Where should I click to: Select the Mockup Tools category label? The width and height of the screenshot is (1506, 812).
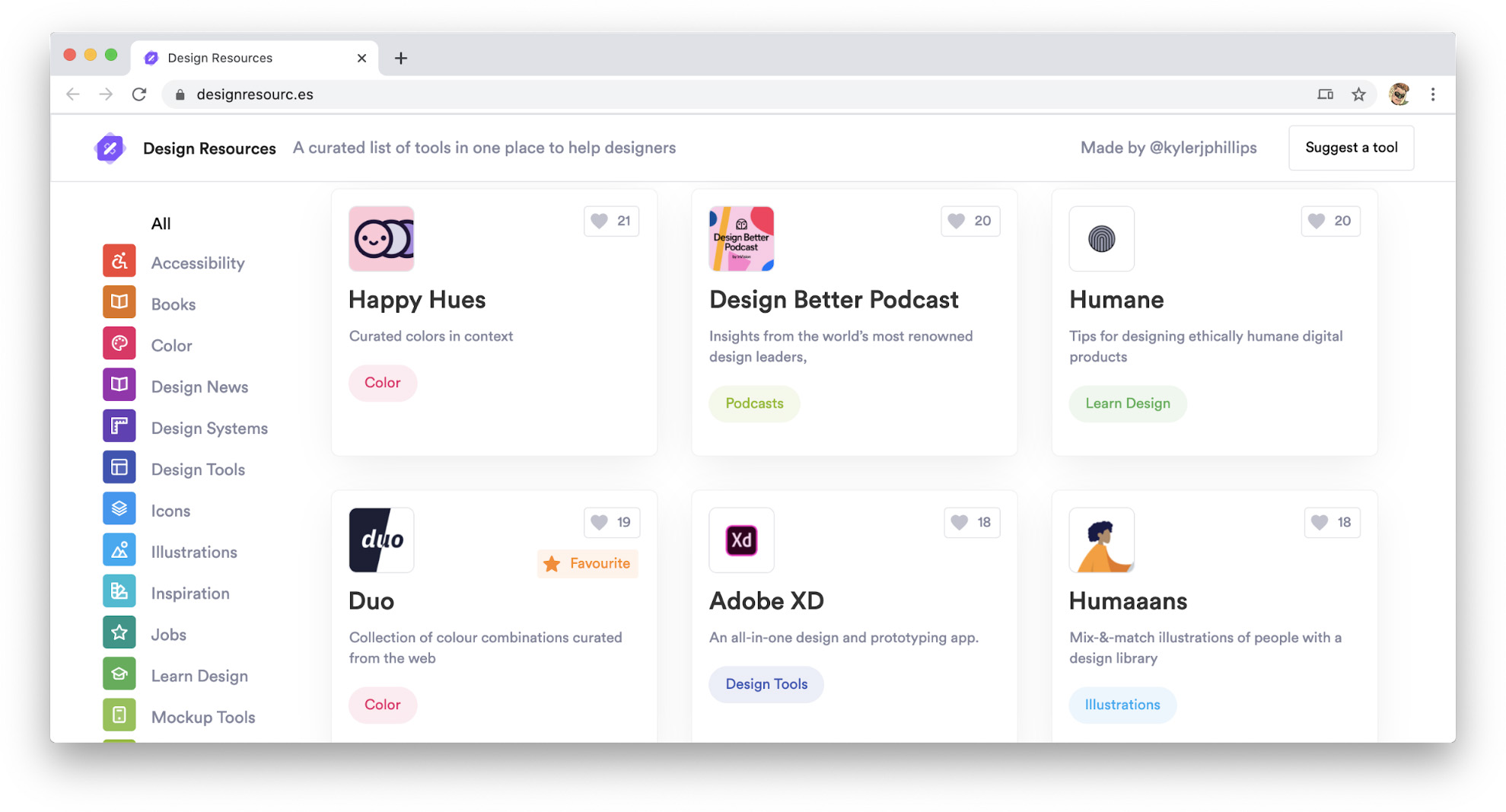tap(203, 717)
